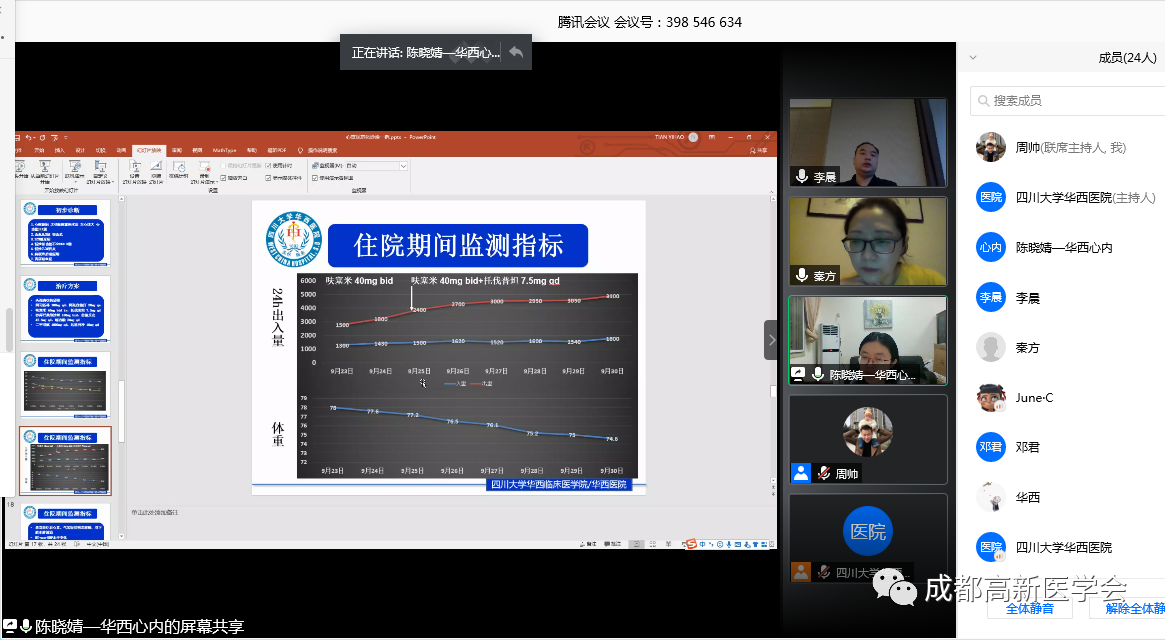Screen dimensions: 1165x640
Task: Collapse the video strip with side arrow
Action: tap(771, 340)
